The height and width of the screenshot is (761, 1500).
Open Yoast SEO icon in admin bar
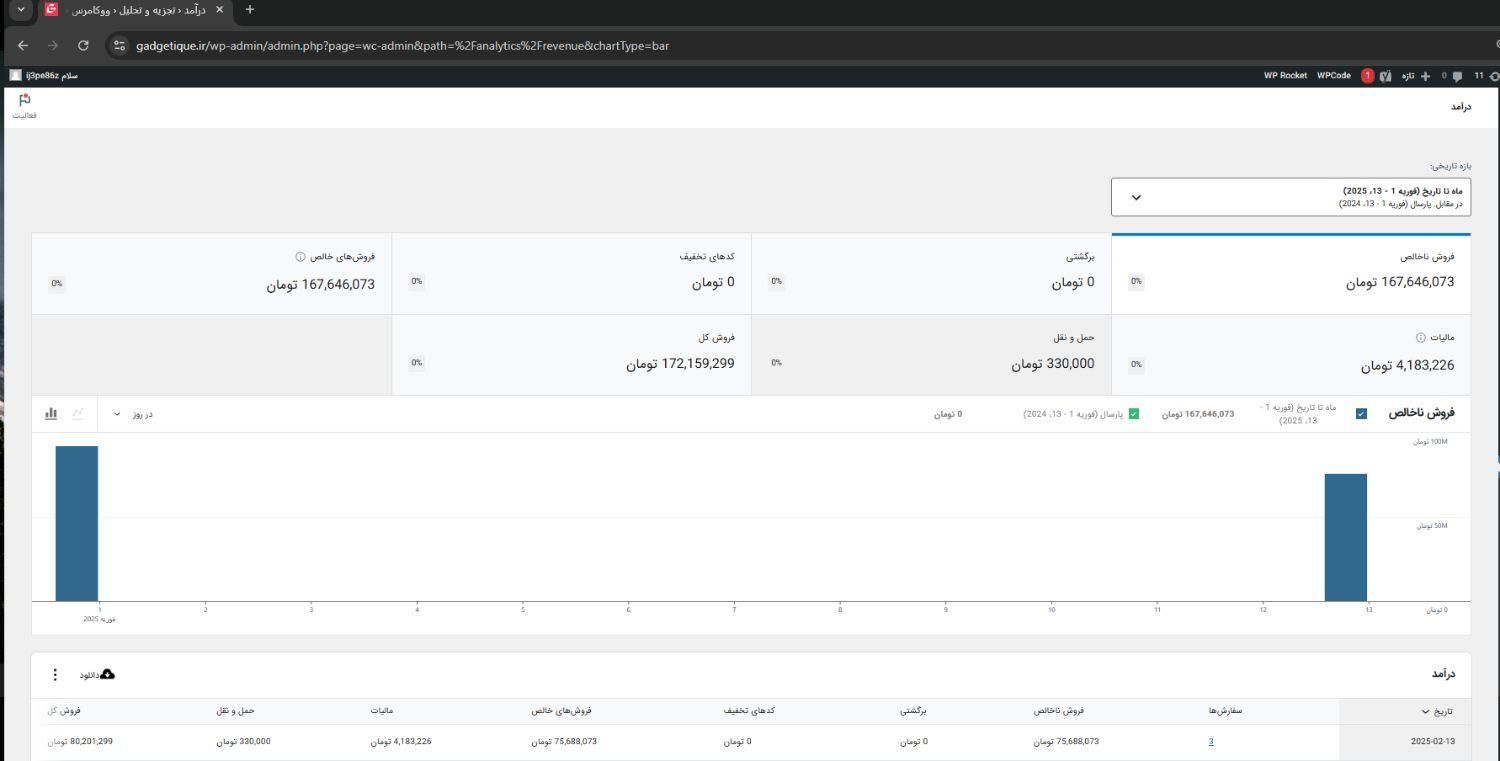click(1386, 76)
